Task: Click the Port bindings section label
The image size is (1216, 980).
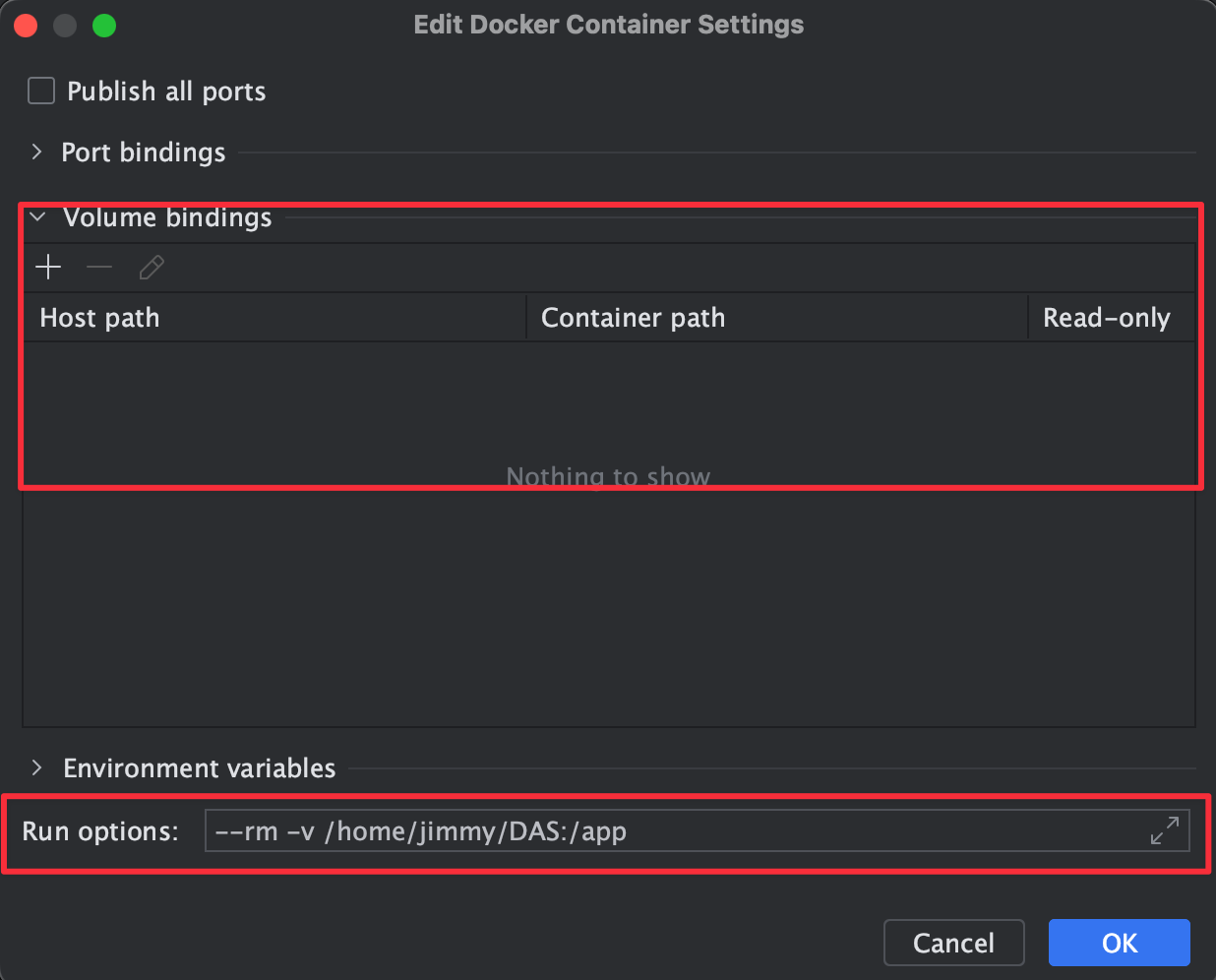Action: pyautogui.click(x=144, y=153)
